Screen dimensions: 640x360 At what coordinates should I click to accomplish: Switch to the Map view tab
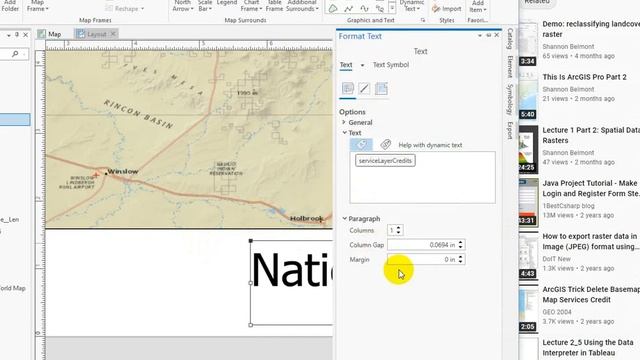pos(50,34)
